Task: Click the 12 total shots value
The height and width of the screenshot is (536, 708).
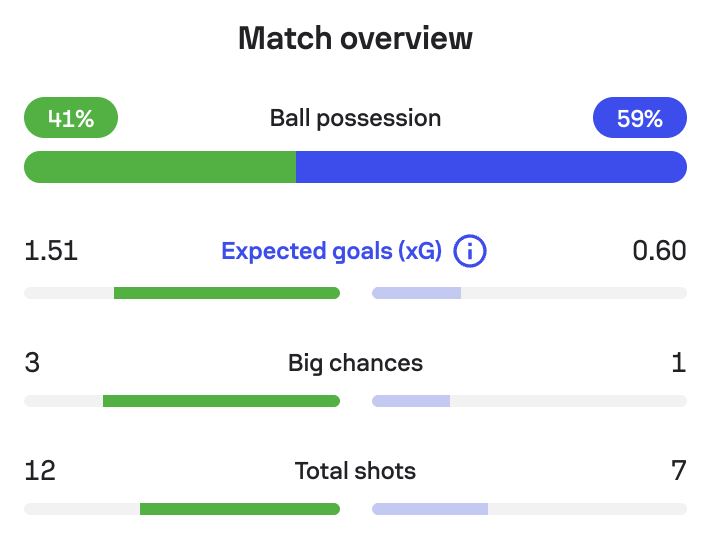Action: pos(40,471)
